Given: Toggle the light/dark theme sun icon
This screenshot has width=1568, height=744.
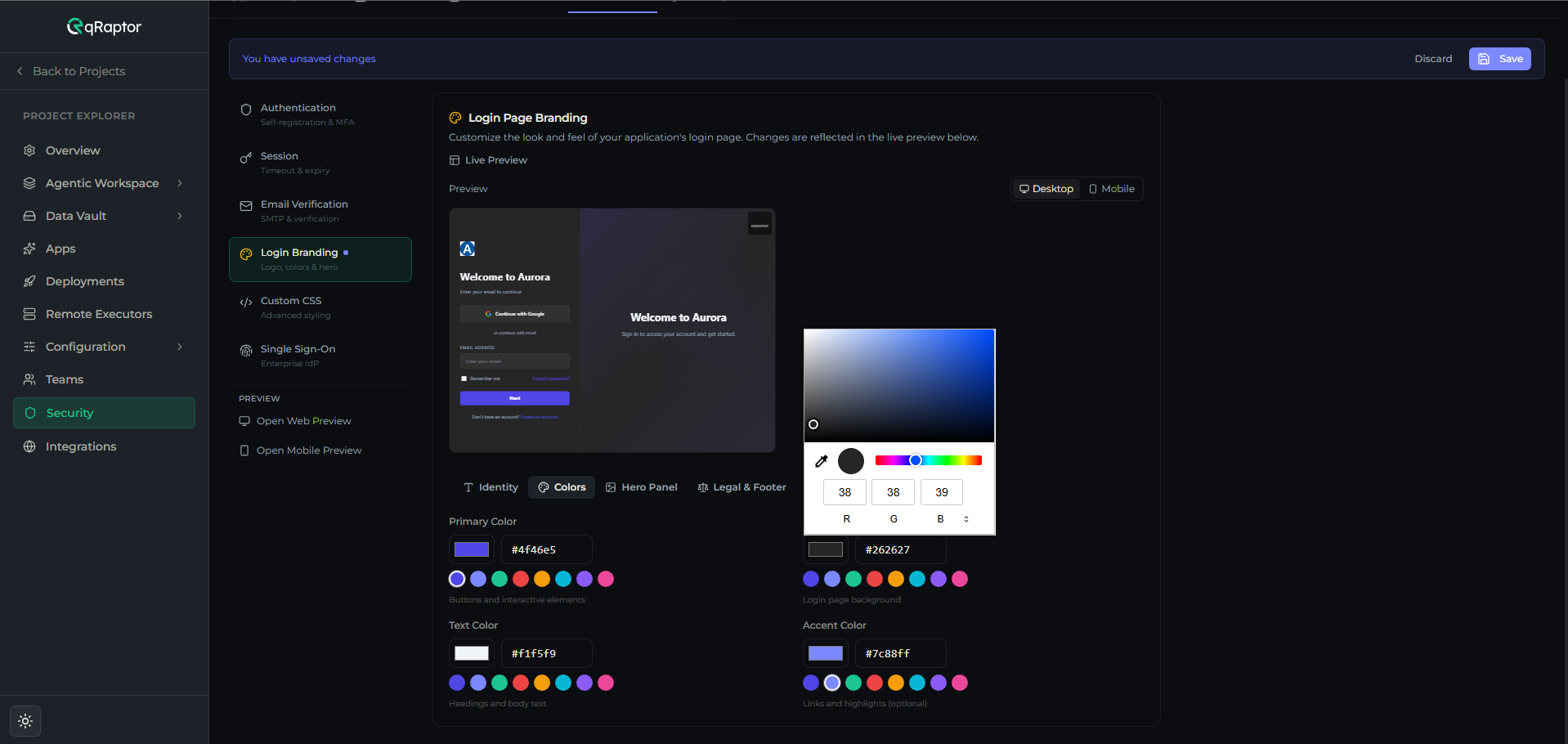Looking at the screenshot, I should 25,721.
